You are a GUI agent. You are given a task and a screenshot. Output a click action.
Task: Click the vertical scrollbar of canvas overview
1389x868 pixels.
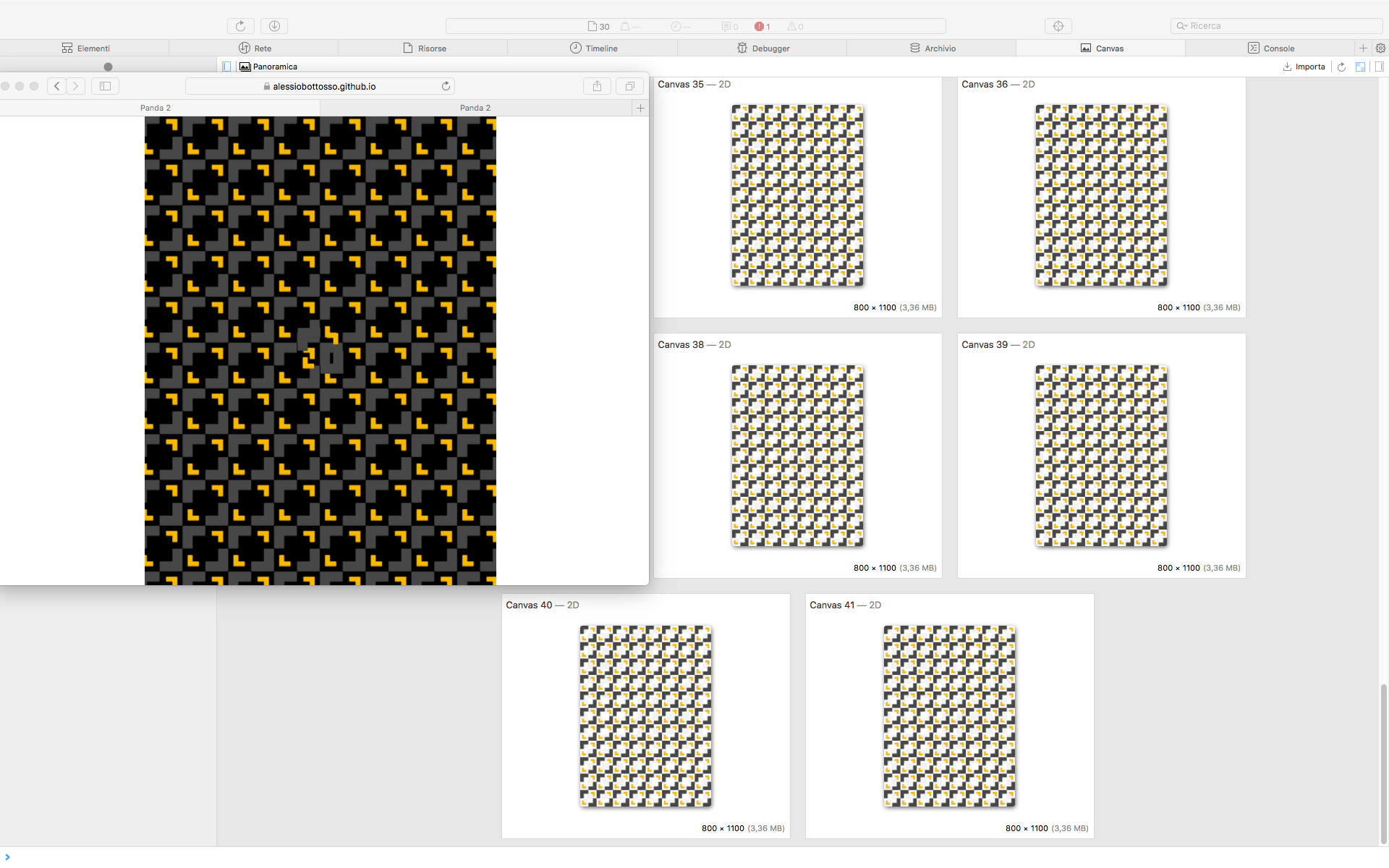coord(1383,763)
